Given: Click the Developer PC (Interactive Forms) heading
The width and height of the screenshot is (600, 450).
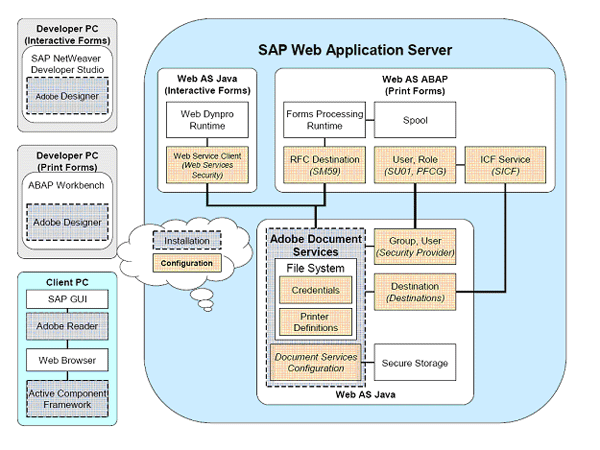Looking at the screenshot, I should 67,34.
